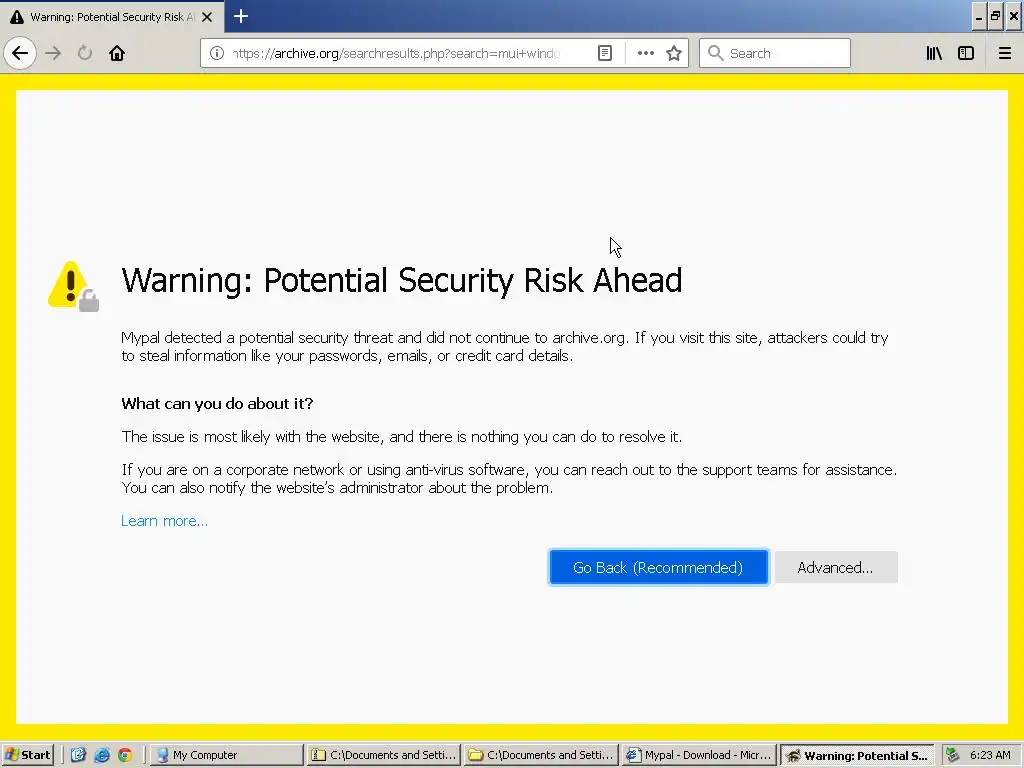Switch to Mypal - Download taskbar window
The image size is (1024, 768).
pos(698,755)
